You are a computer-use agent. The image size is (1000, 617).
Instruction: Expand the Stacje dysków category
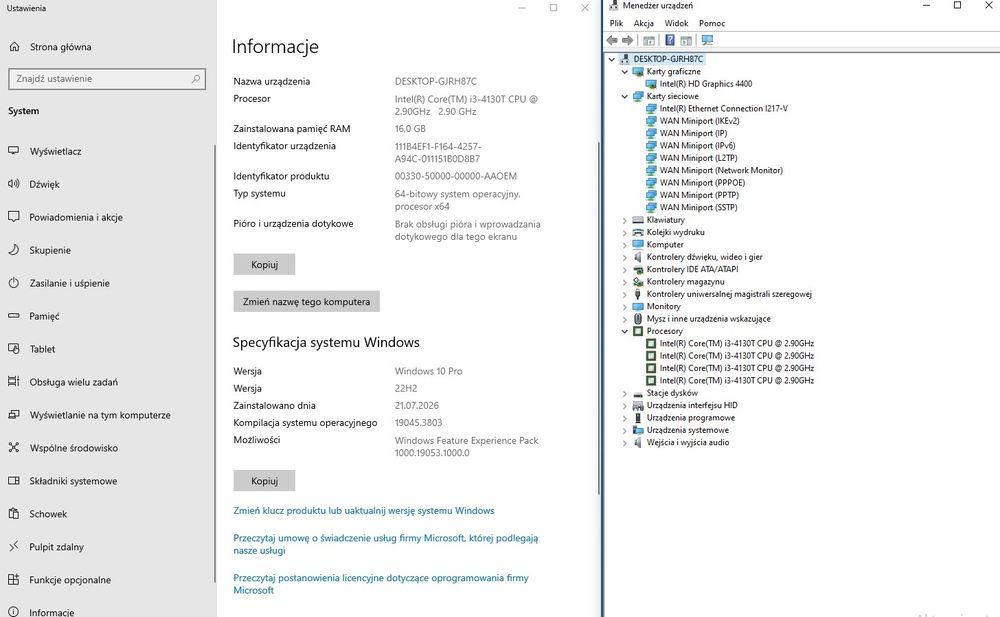(624, 393)
